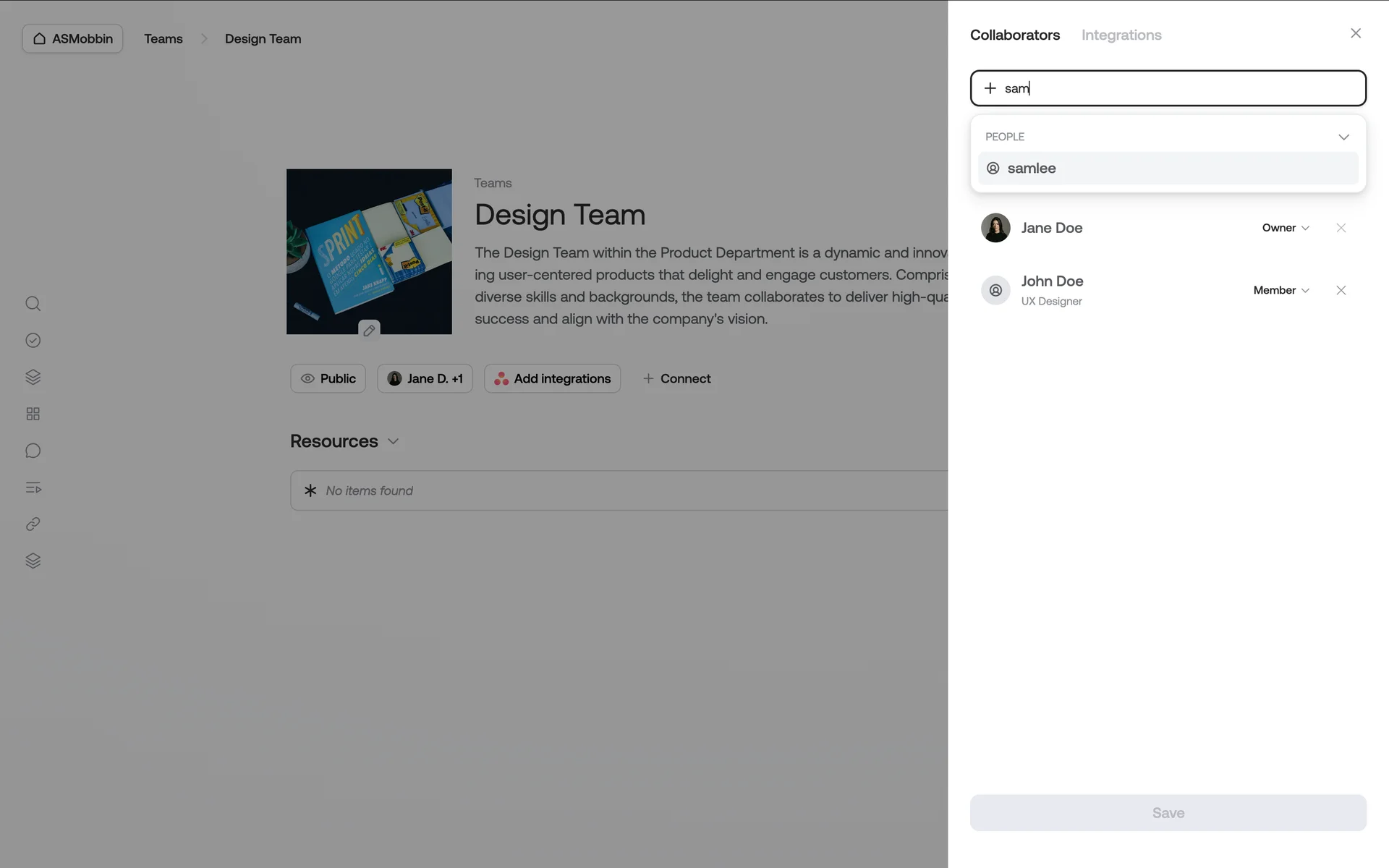The width and height of the screenshot is (1389, 868).
Task: Collapse the PEOPLE section chevron
Action: coord(1343,137)
